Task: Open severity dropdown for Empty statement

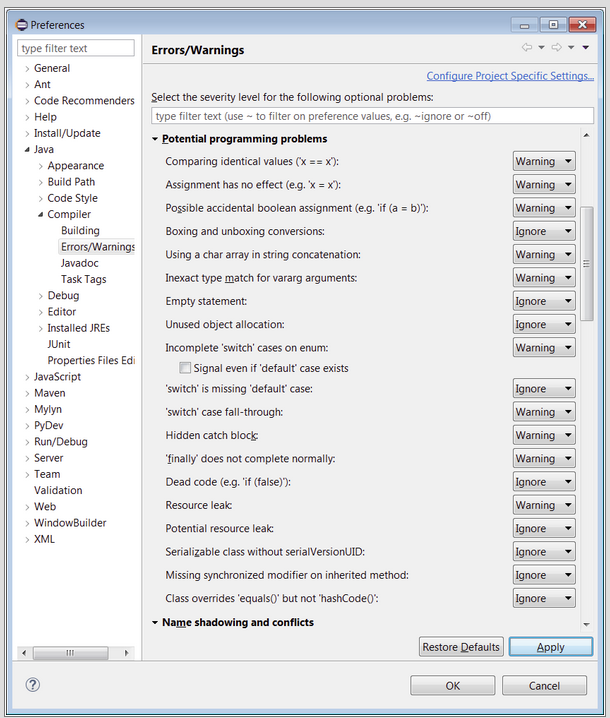Action: 544,301
